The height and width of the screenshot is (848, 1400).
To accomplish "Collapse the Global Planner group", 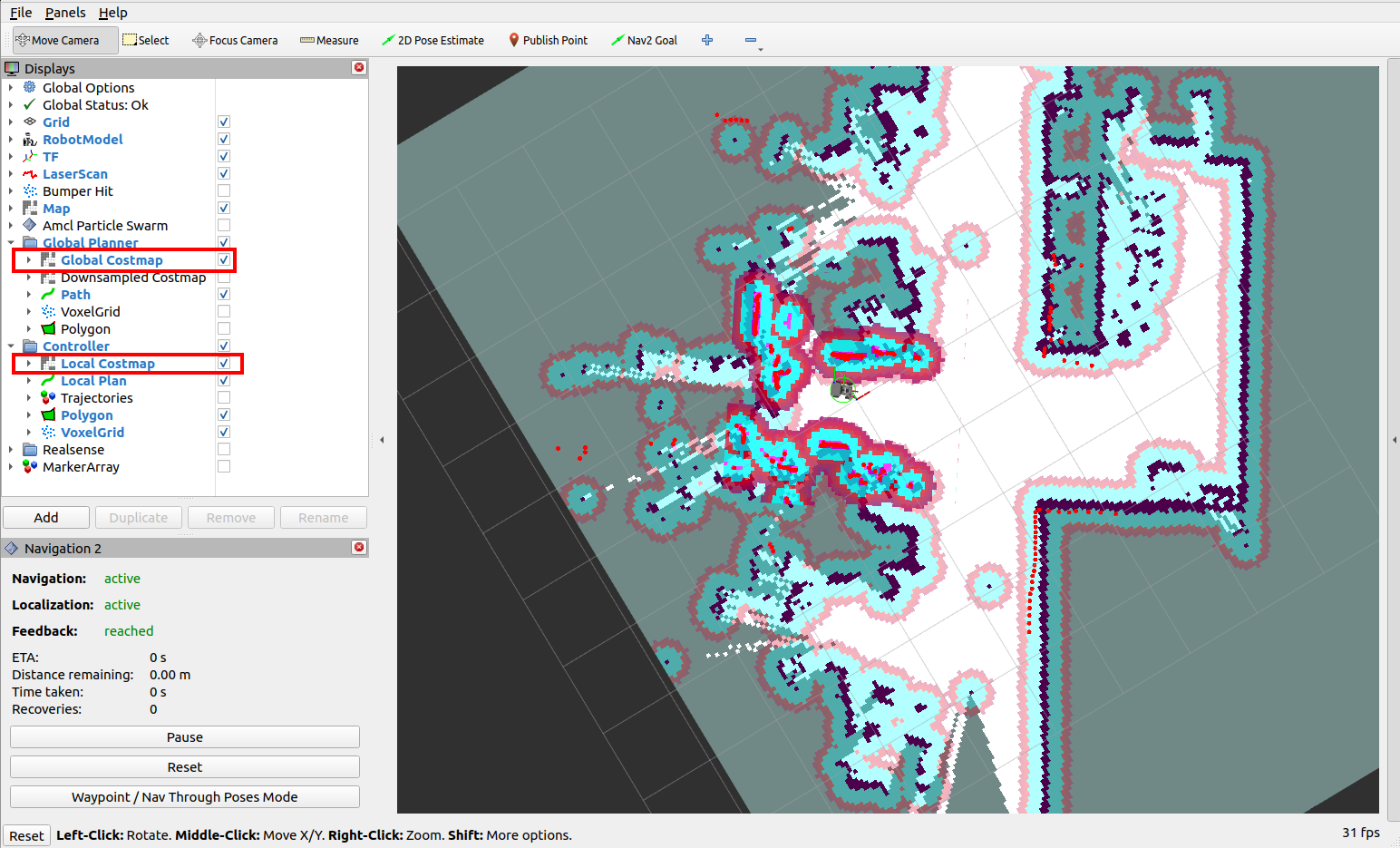I will (11, 243).
